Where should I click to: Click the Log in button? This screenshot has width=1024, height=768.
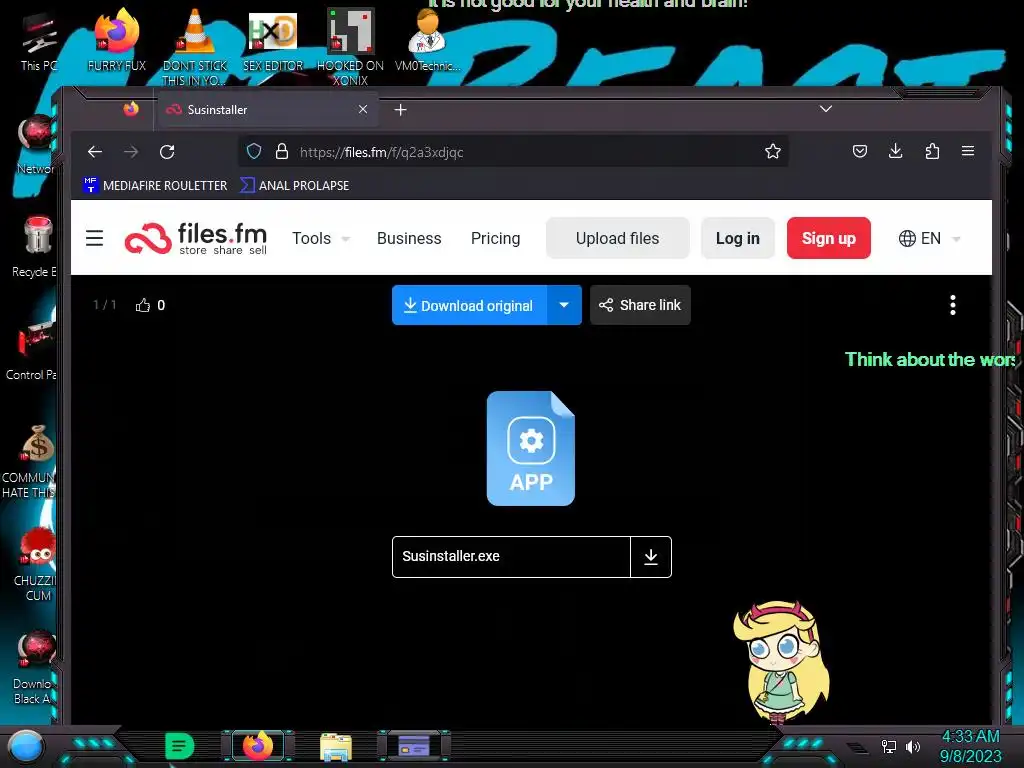738,238
